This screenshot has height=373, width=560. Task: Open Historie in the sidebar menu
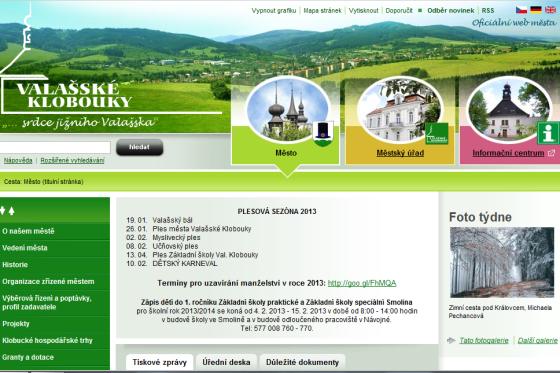[15, 265]
